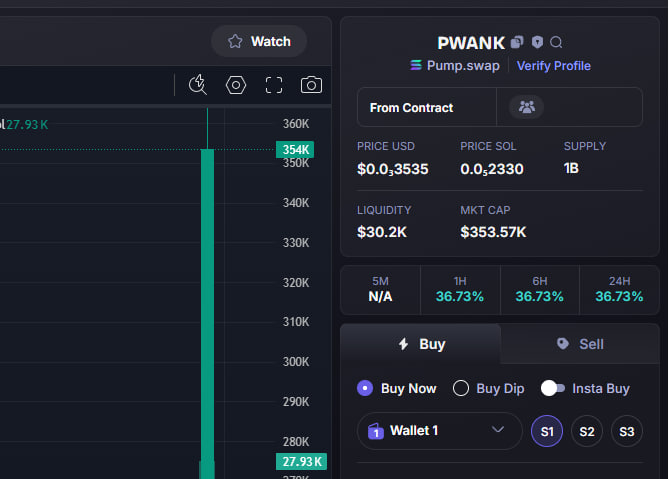Click the Watch star button
Screen dimensions: 669x479
pos(259,41)
